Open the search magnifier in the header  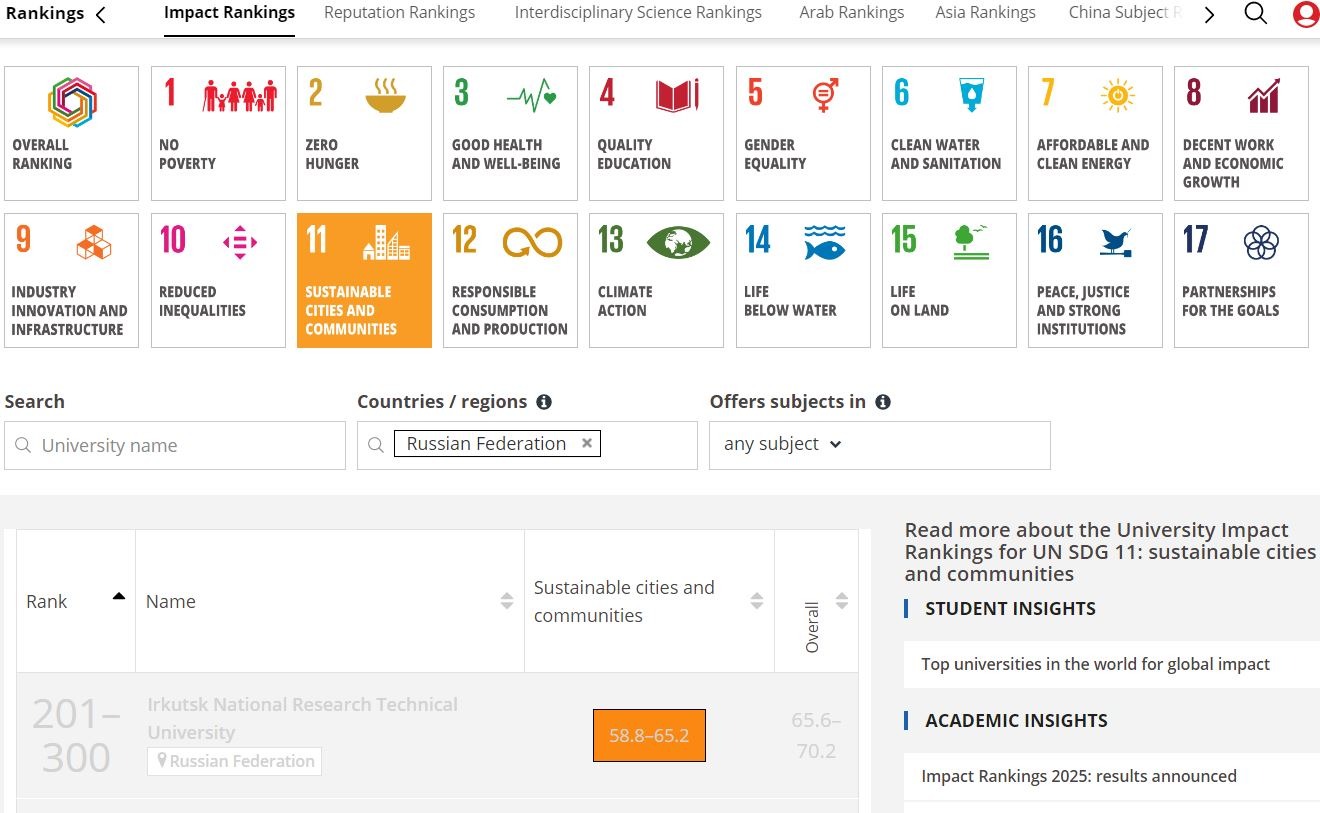click(x=1256, y=13)
